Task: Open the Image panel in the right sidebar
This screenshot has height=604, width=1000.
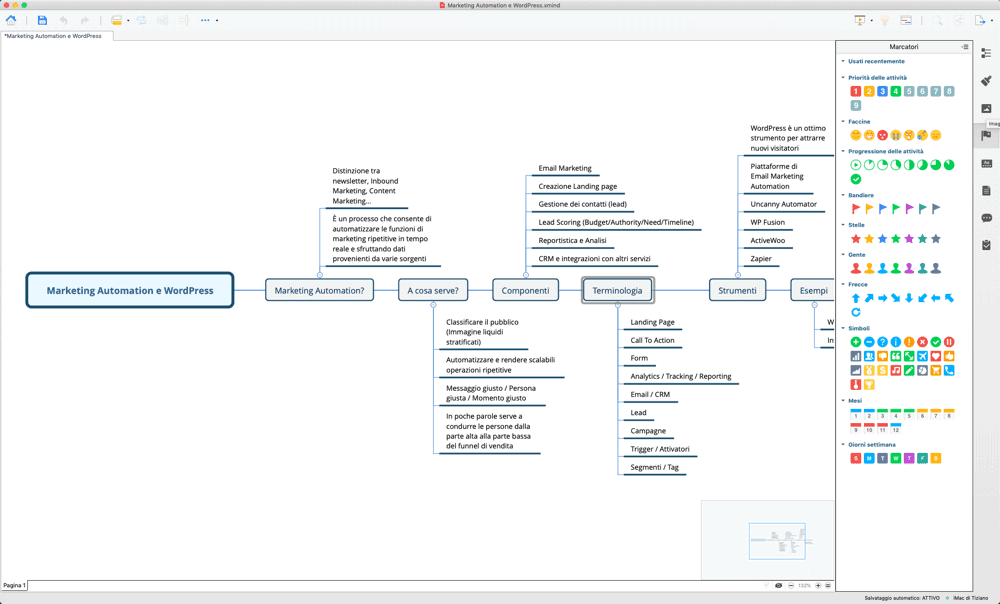Action: [x=986, y=108]
